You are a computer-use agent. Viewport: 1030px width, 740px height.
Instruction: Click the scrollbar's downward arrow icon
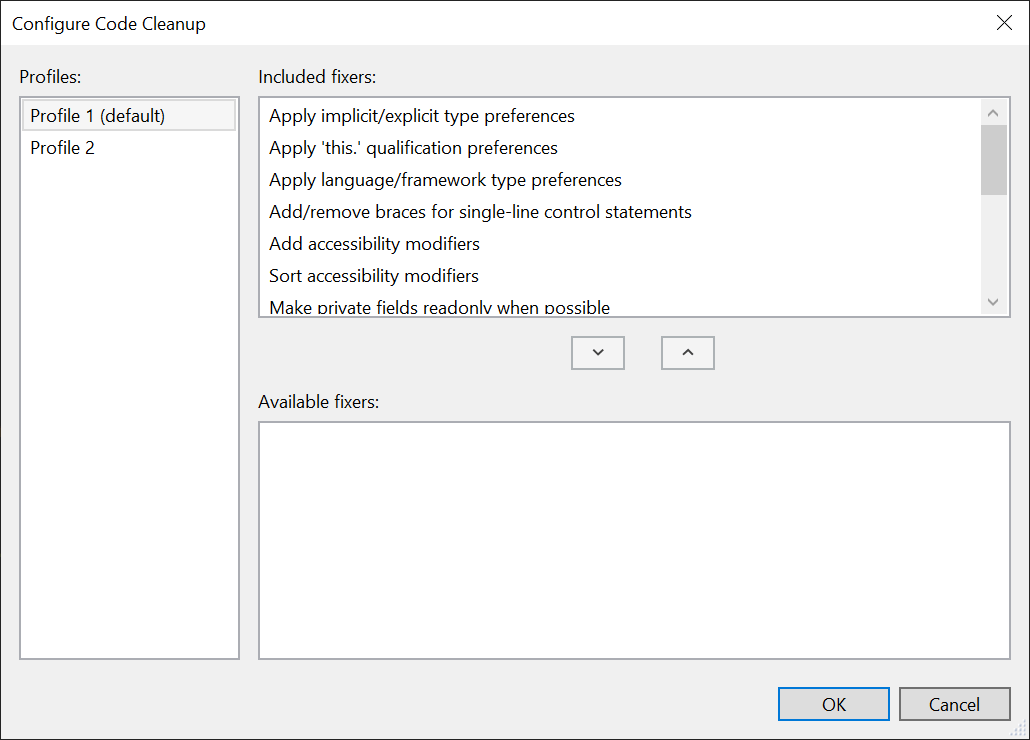click(x=992, y=301)
